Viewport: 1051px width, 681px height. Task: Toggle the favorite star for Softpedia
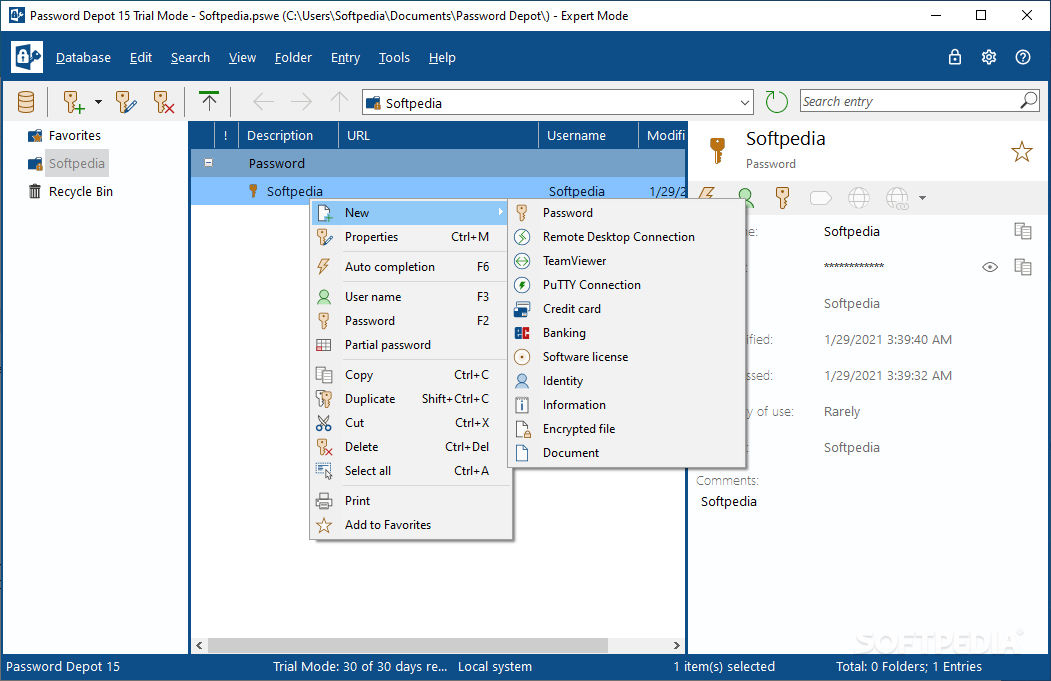[x=1021, y=151]
